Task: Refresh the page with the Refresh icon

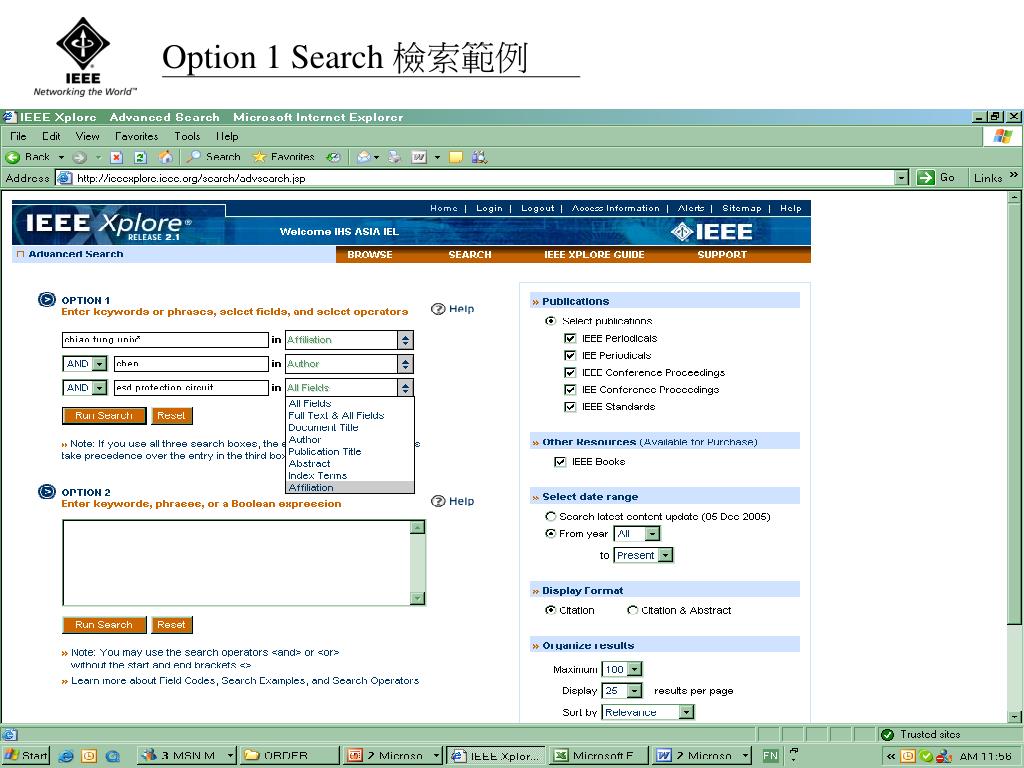Action: 140,157
